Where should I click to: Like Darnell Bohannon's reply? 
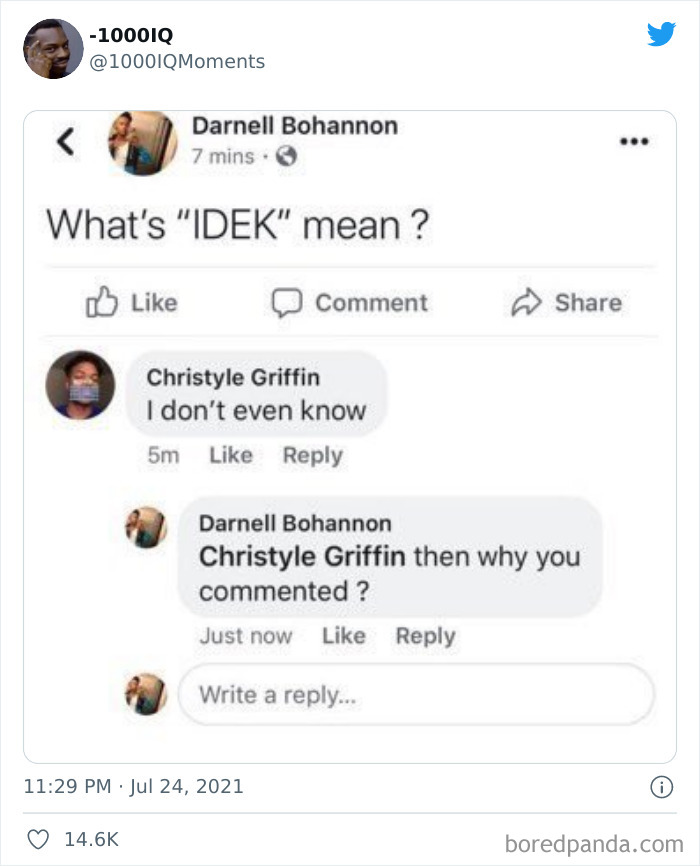tap(344, 635)
